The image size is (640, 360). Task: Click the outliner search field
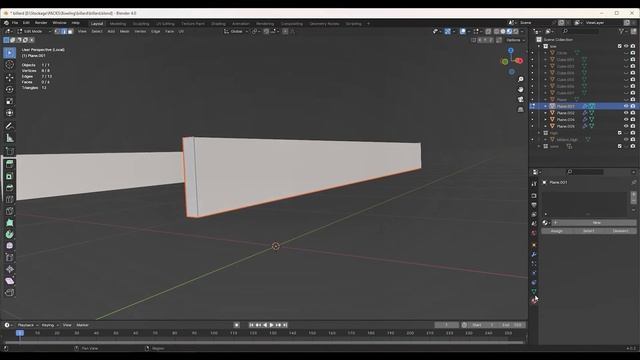tap(582, 31)
